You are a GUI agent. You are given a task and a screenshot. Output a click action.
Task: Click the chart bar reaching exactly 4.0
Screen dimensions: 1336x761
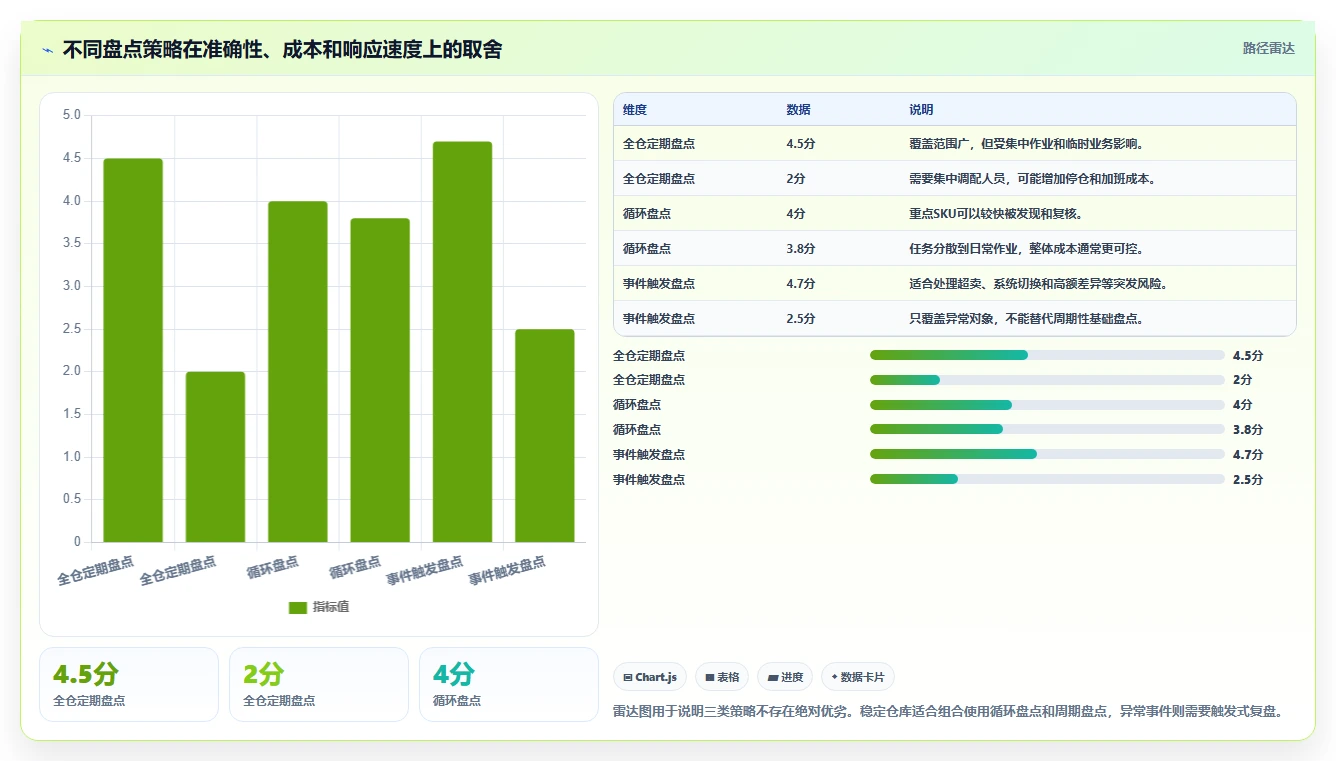coord(298,372)
